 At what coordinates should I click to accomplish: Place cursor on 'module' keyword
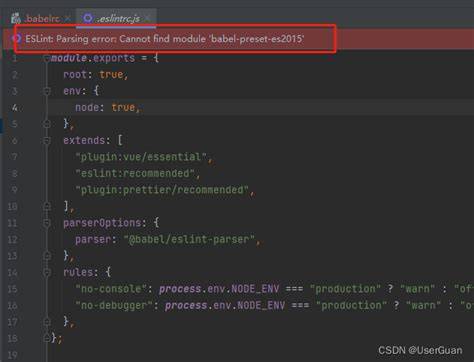click(69, 58)
